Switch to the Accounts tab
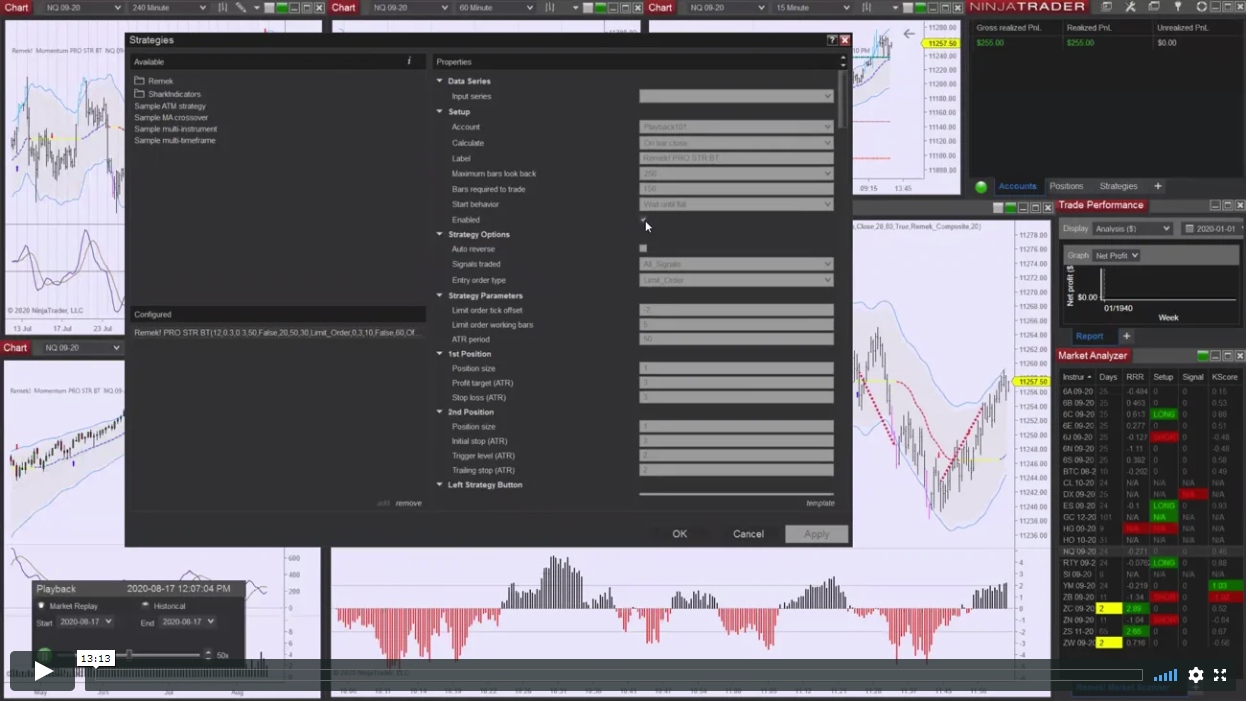This screenshot has width=1248, height=702. point(1017,186)
